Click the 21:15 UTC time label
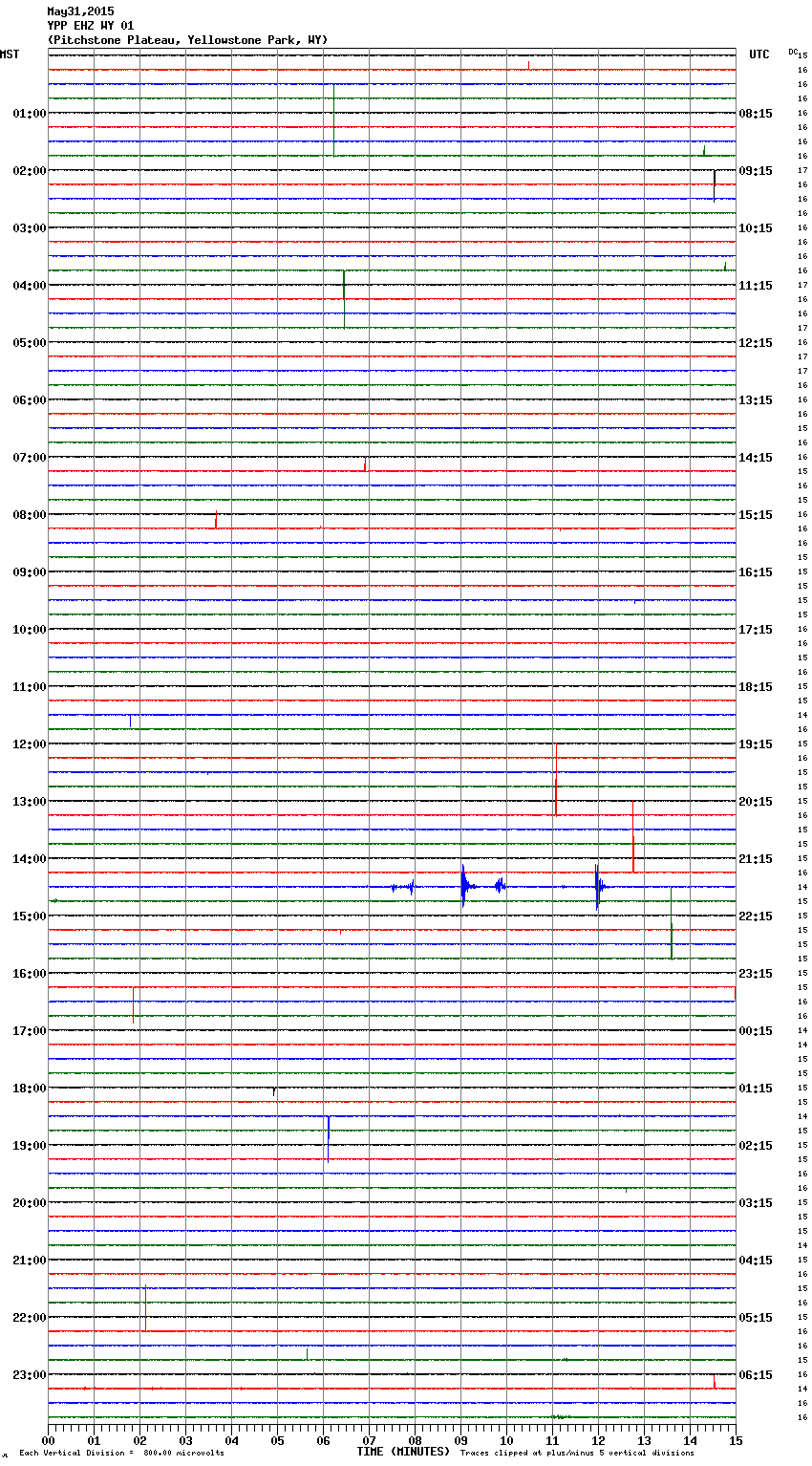 (756, 859)
